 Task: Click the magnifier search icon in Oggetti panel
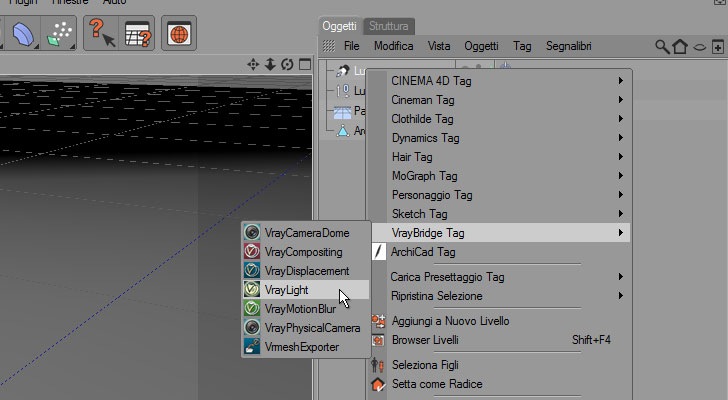[662, 46]
